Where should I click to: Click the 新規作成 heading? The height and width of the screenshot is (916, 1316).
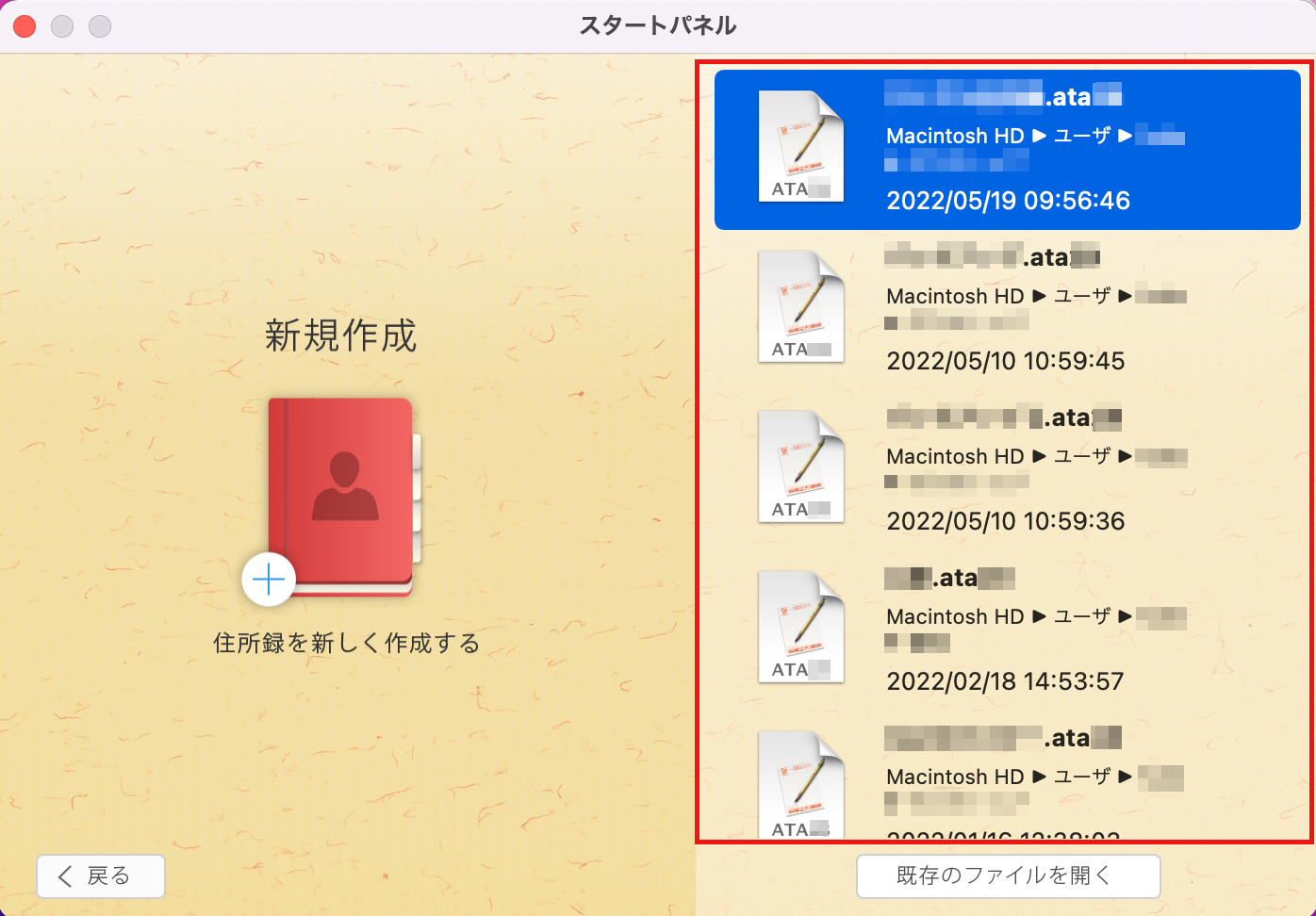[x=340, y=335]
